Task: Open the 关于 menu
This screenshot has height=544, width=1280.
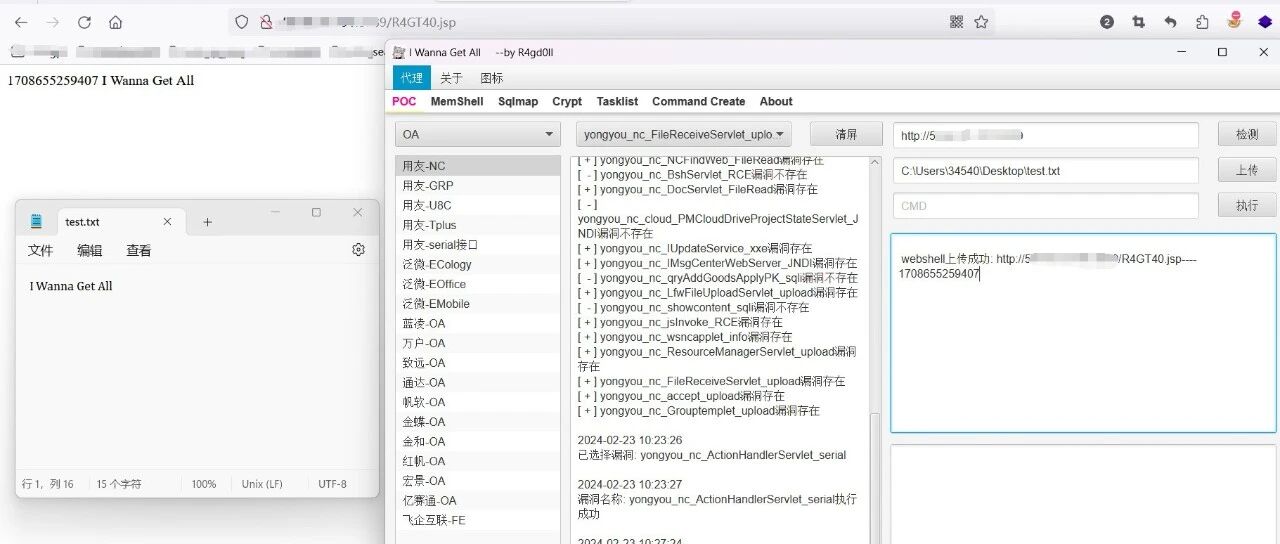Action: click(x=451, y=78)
